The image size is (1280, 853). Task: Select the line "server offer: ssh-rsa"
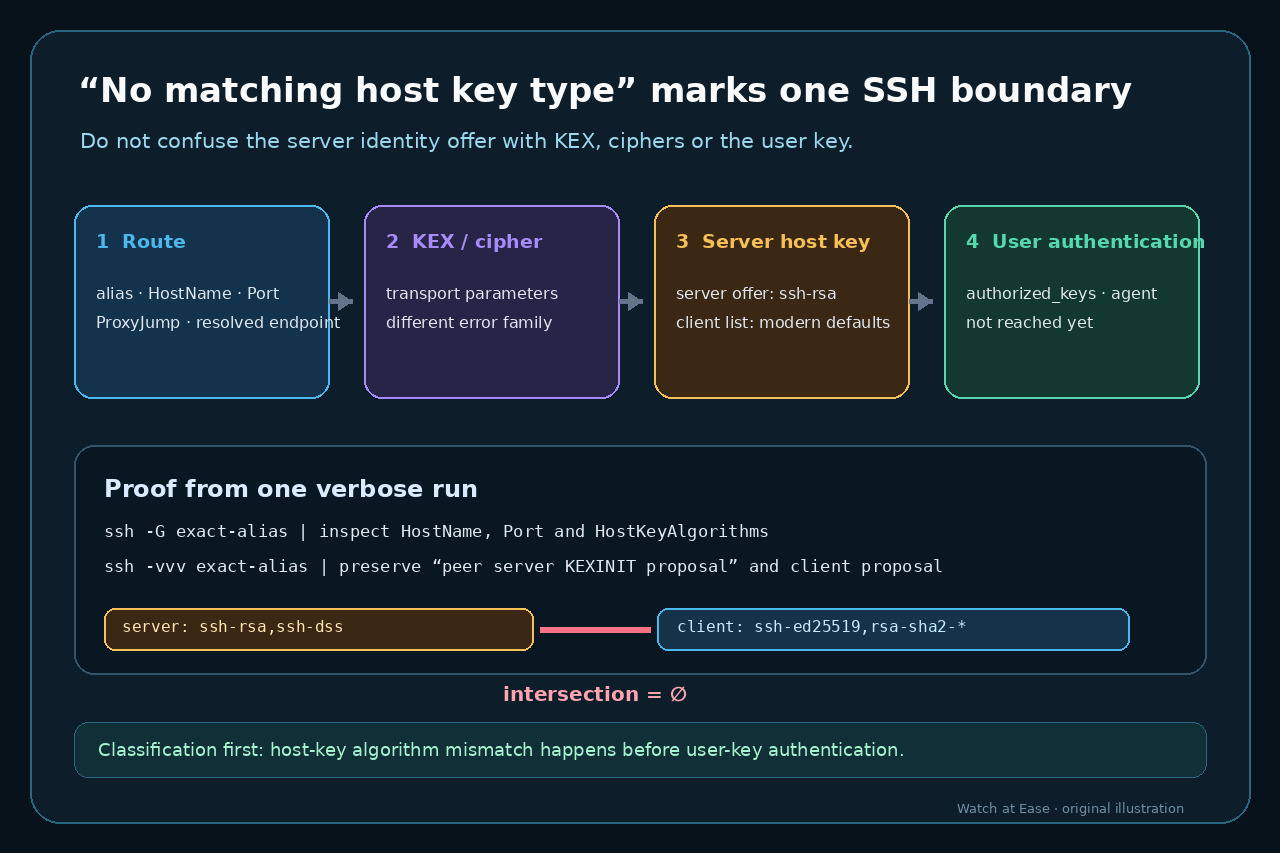756,294
